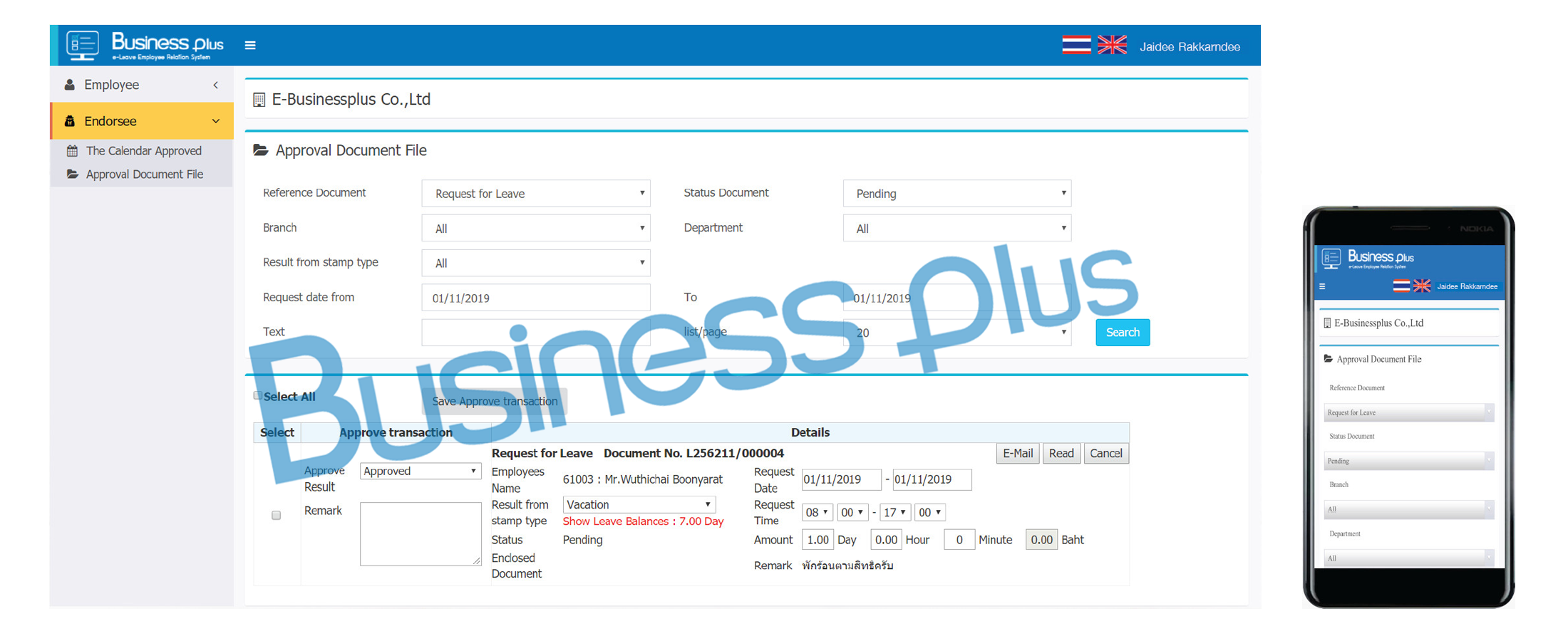Click the Request Date start field in details

pos(841,479)
